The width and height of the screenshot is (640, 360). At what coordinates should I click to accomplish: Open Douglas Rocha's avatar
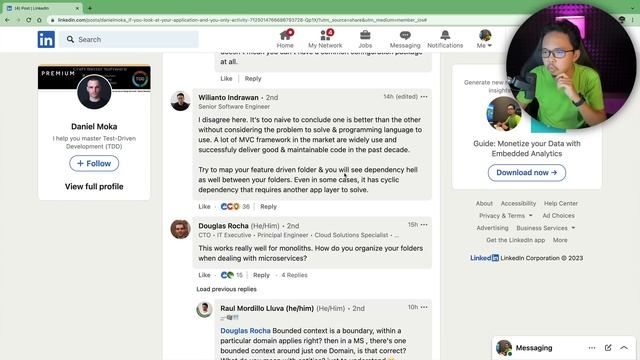pyautogui.click(x=180, y=229)
